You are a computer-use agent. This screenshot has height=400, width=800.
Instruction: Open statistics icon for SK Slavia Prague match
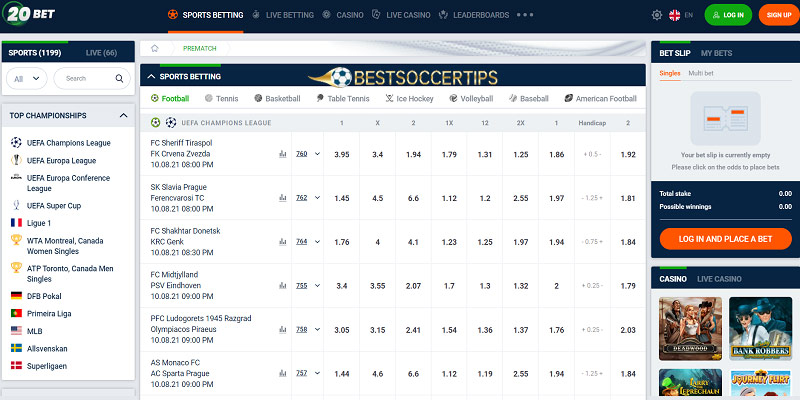click(283, 198)
